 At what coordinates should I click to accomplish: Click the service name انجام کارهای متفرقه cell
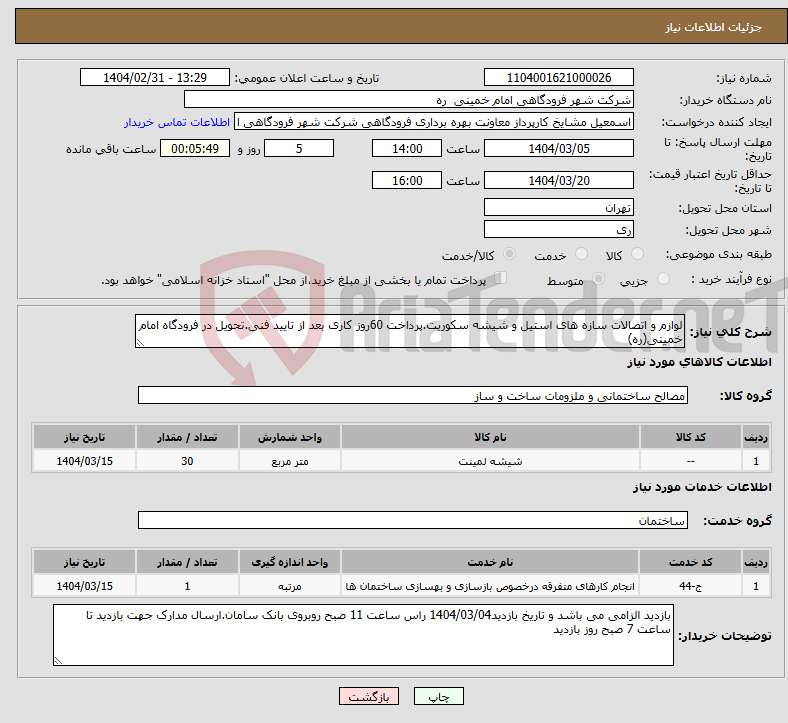[x=490, y=586]
